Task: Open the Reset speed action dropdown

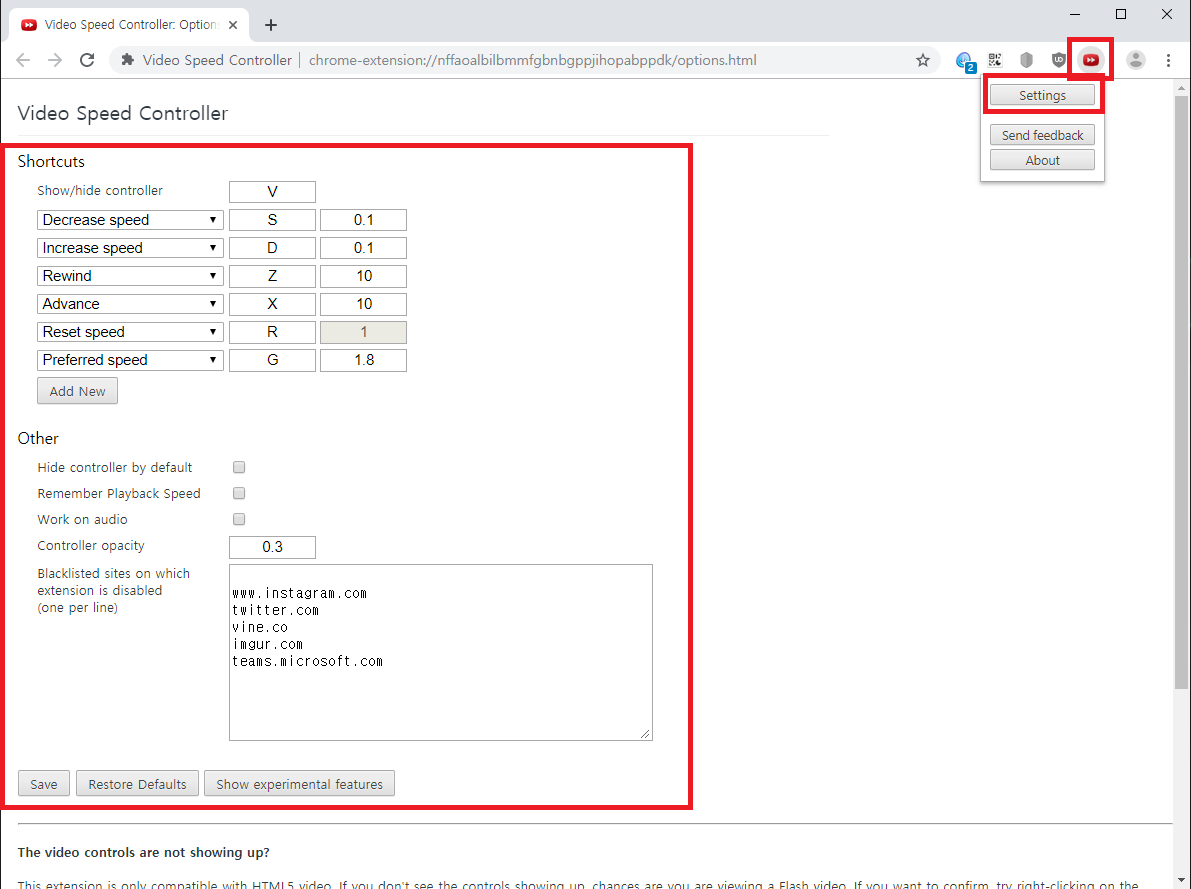Action: tap(130, 332)
